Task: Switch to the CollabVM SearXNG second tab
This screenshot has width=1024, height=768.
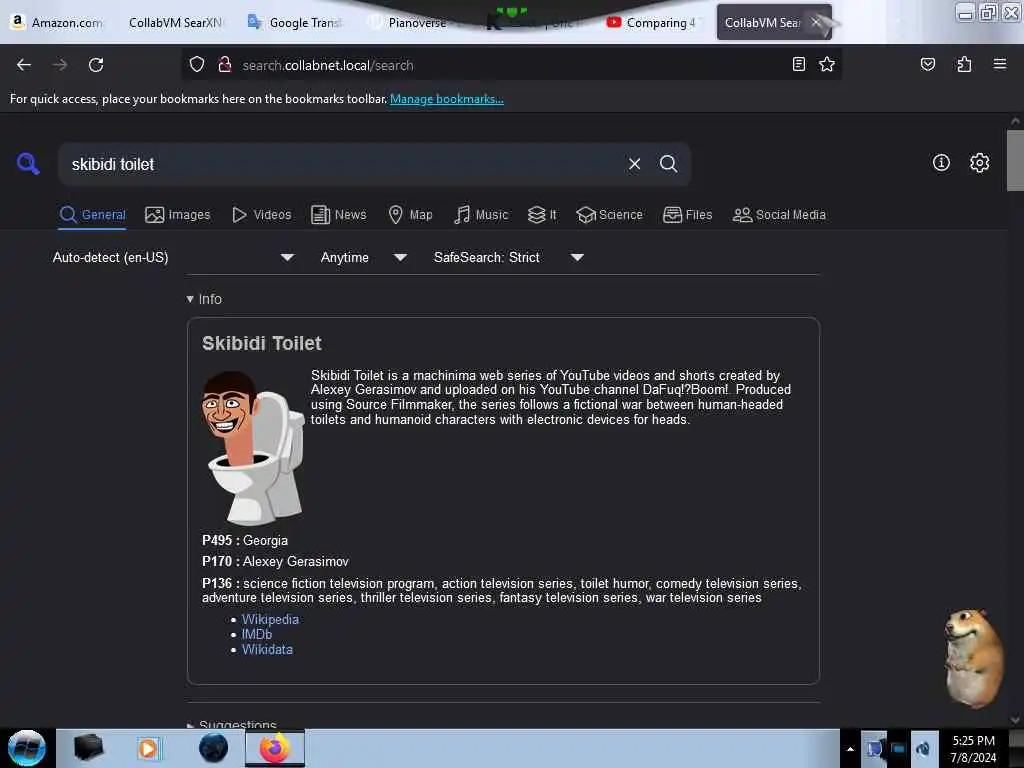Action: point(175,22)
